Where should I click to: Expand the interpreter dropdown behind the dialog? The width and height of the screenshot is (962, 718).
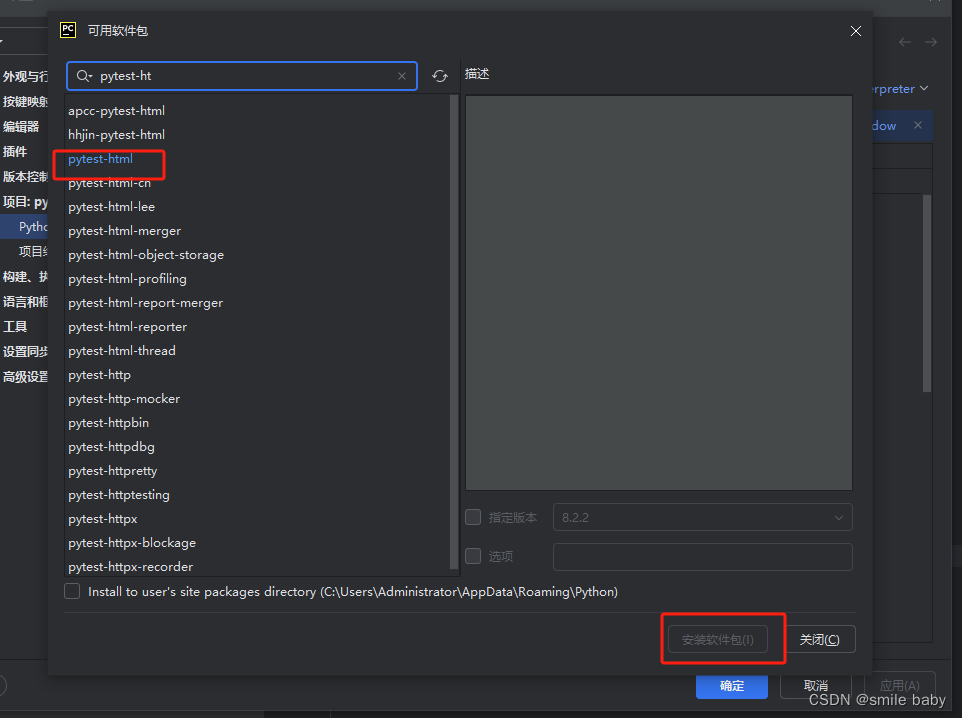click(x=923, y=89)
